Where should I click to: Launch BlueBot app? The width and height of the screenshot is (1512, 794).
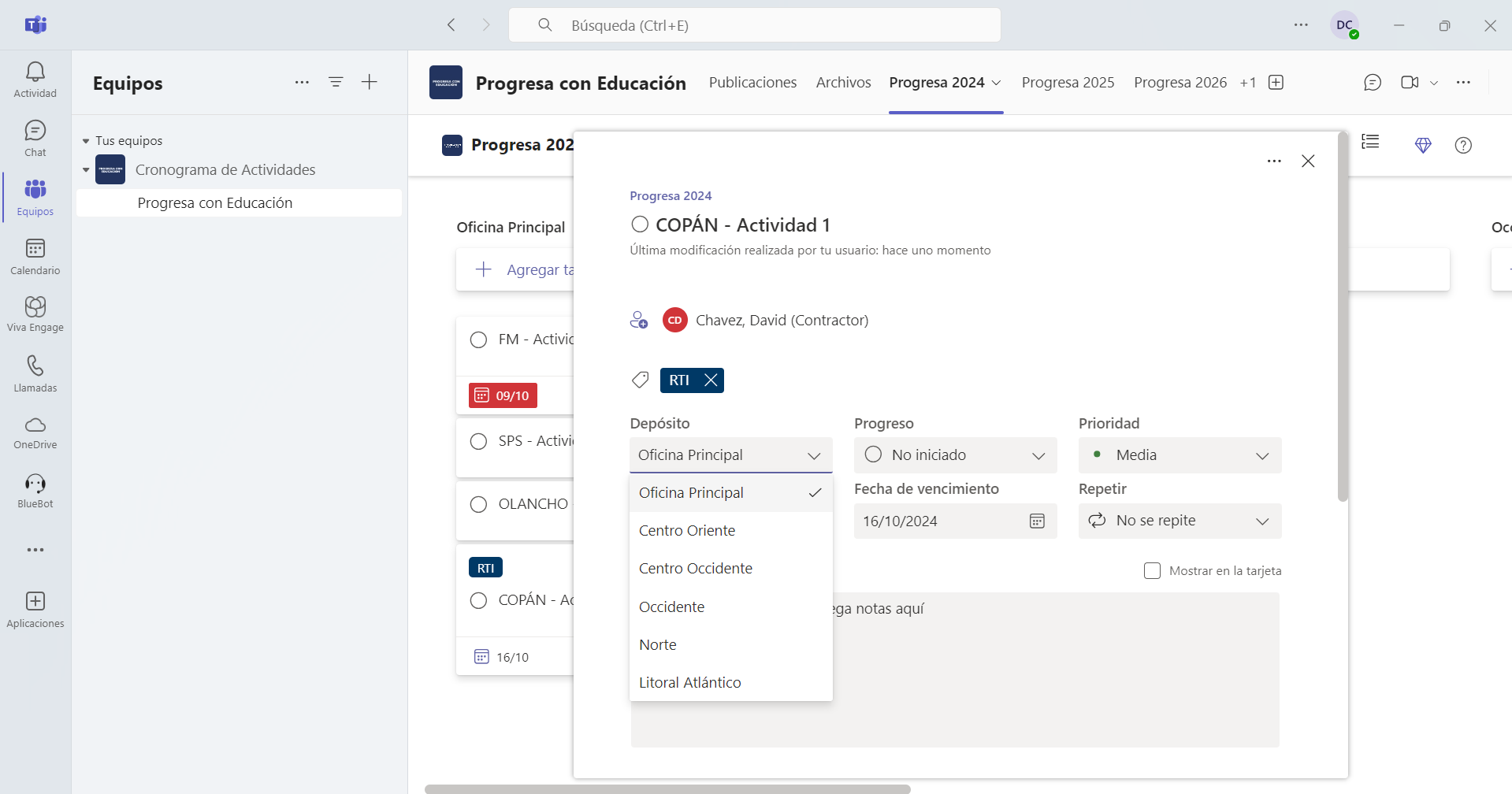tap(35, 492)
